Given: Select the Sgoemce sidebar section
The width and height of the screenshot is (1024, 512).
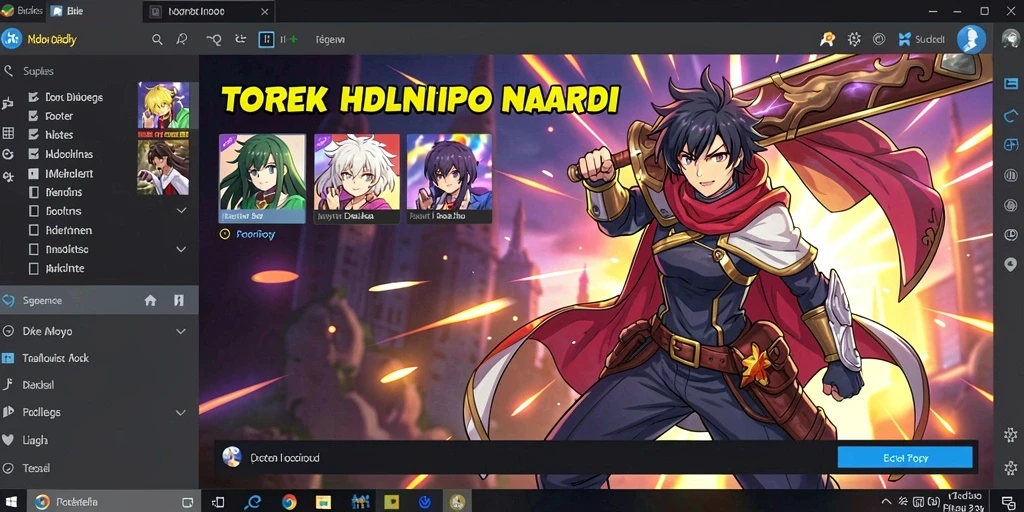Looking at the screenshot, I should pos(99,300).
